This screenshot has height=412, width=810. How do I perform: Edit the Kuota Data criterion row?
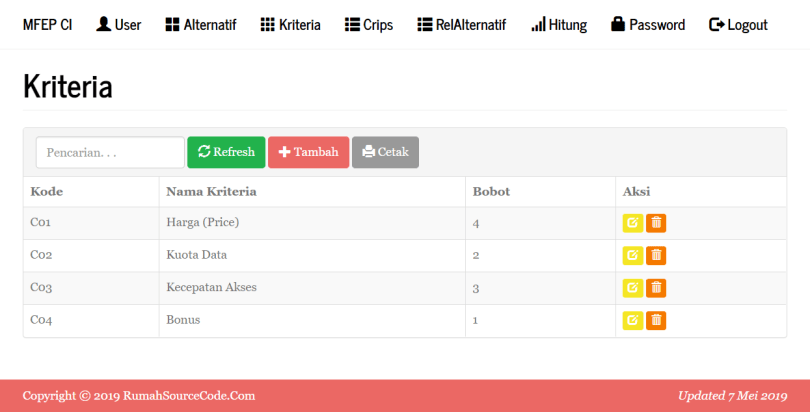632,255
